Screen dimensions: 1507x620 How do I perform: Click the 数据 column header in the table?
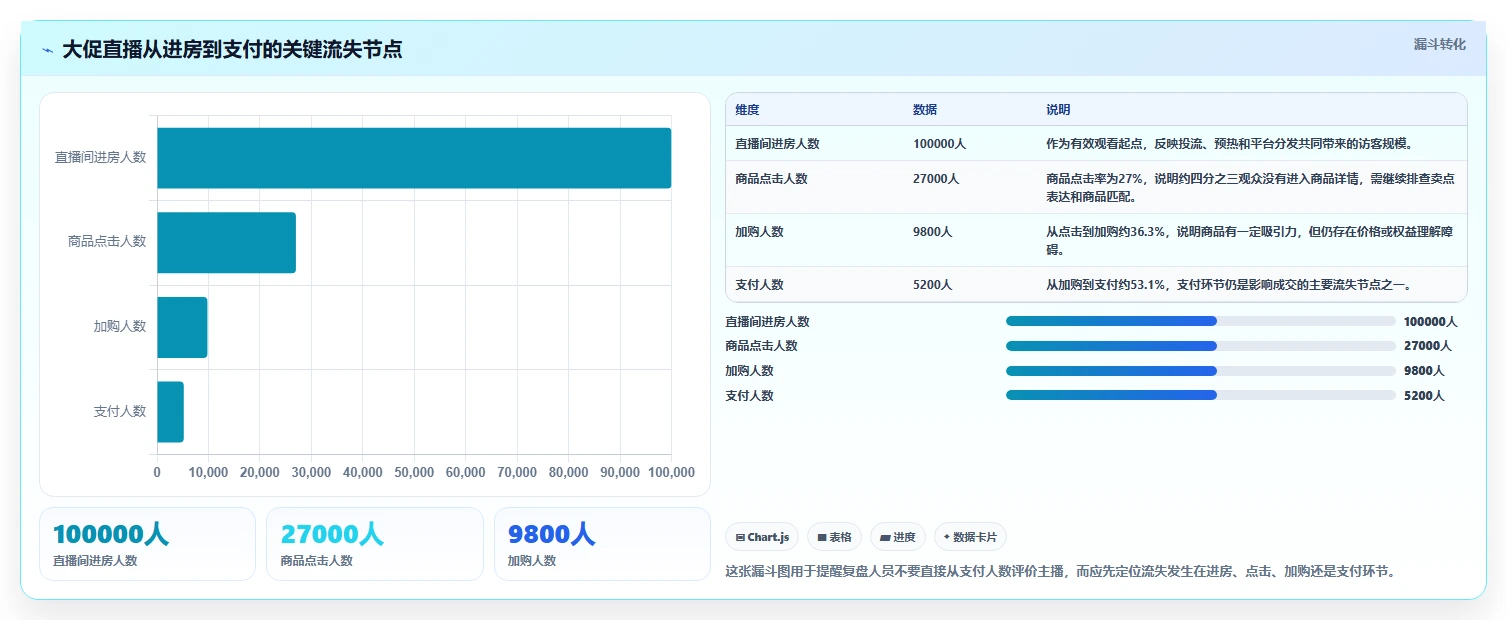[925, 110]
